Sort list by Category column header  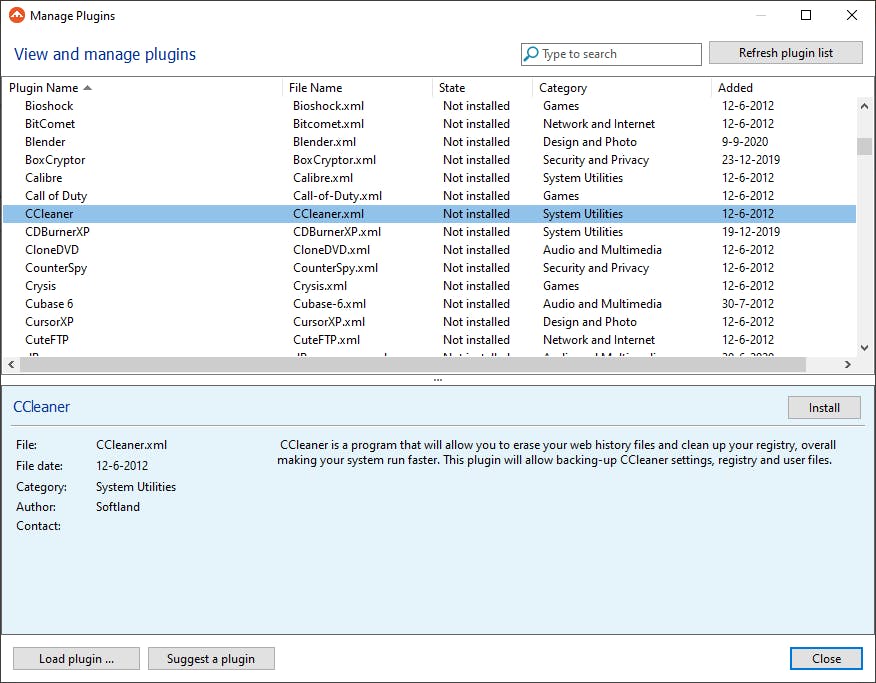click(563, 88)
